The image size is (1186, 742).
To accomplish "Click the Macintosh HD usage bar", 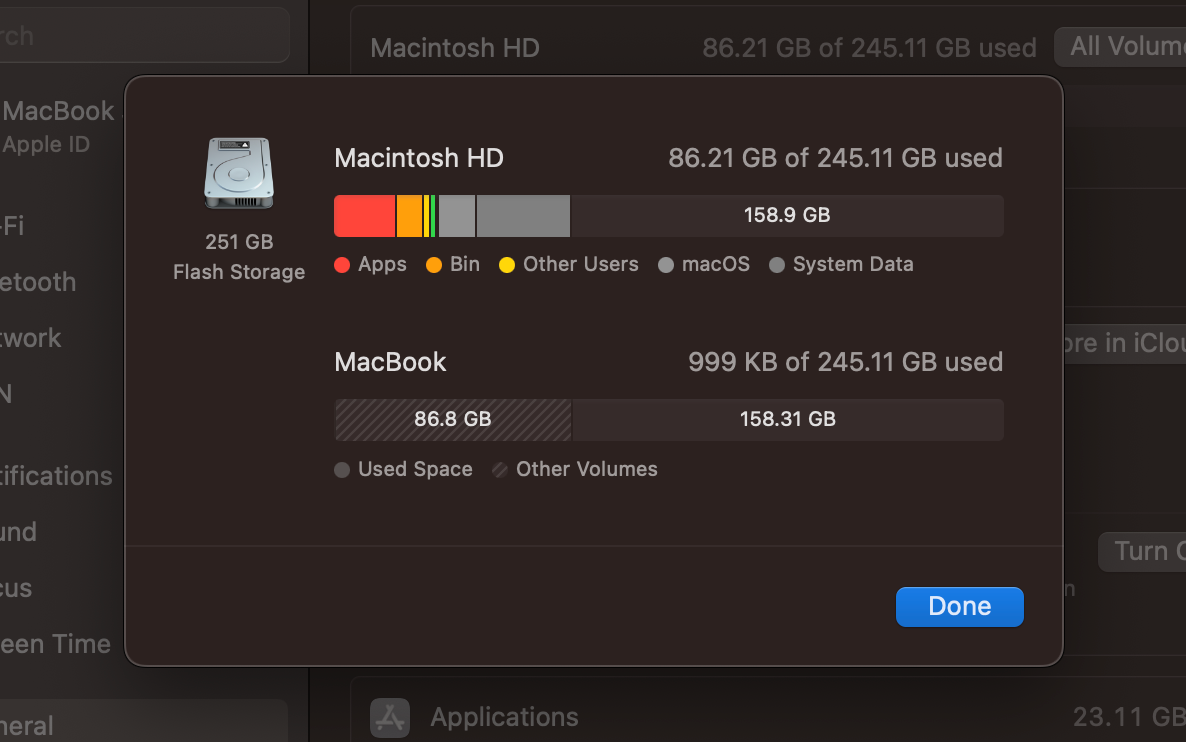I will (x=668, y=215).
